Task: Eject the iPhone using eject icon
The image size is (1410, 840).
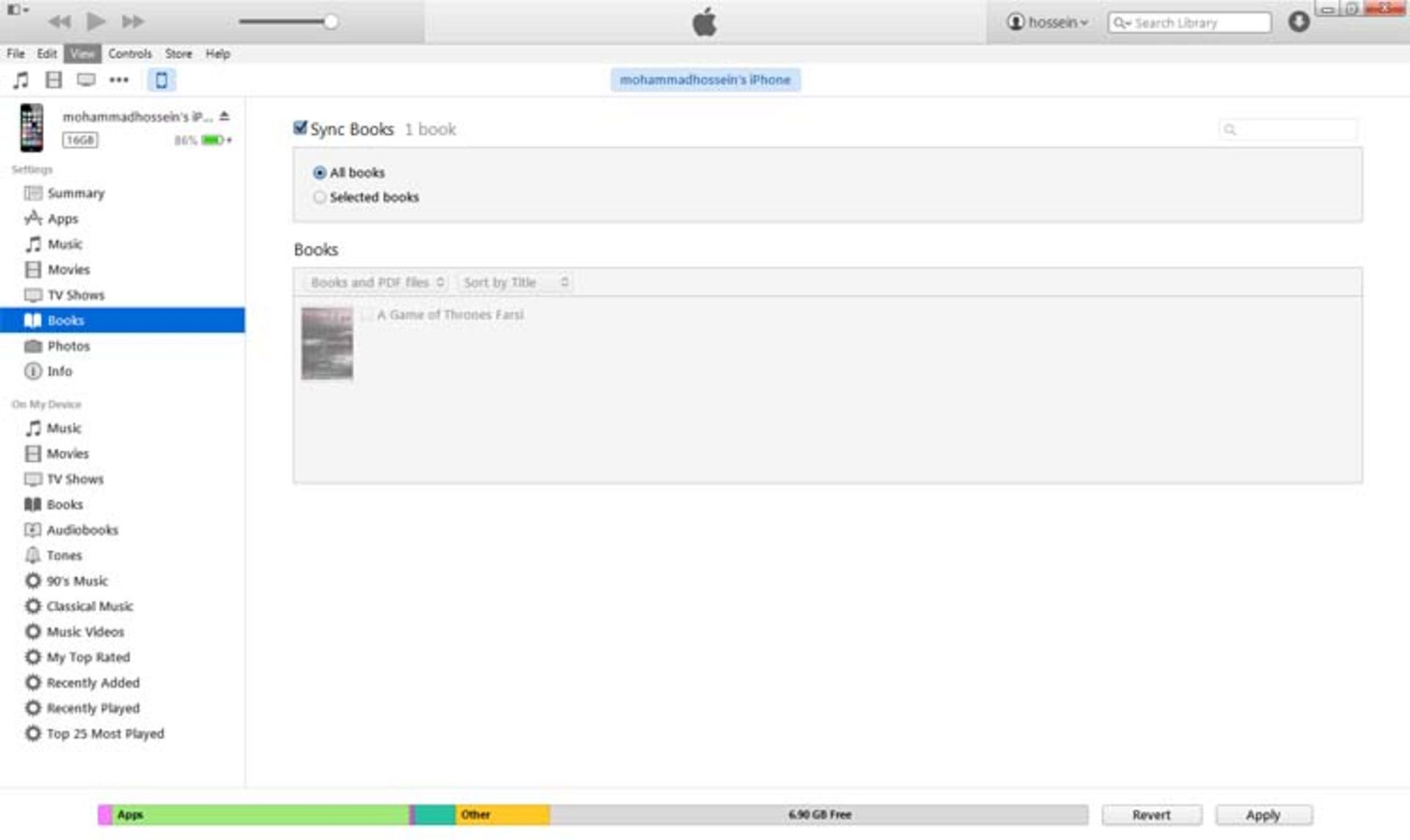Action: (x=225, y=116)
